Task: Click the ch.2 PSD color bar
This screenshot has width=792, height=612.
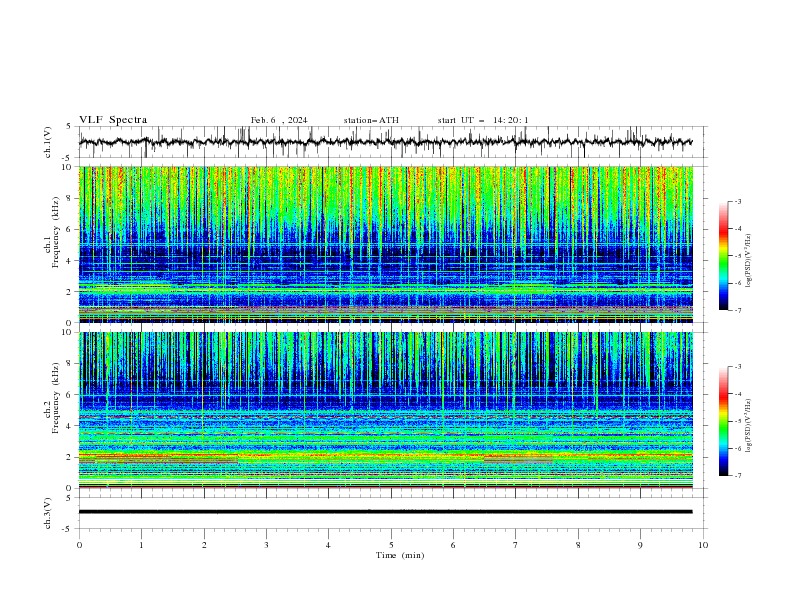Action: click(723, 421)
